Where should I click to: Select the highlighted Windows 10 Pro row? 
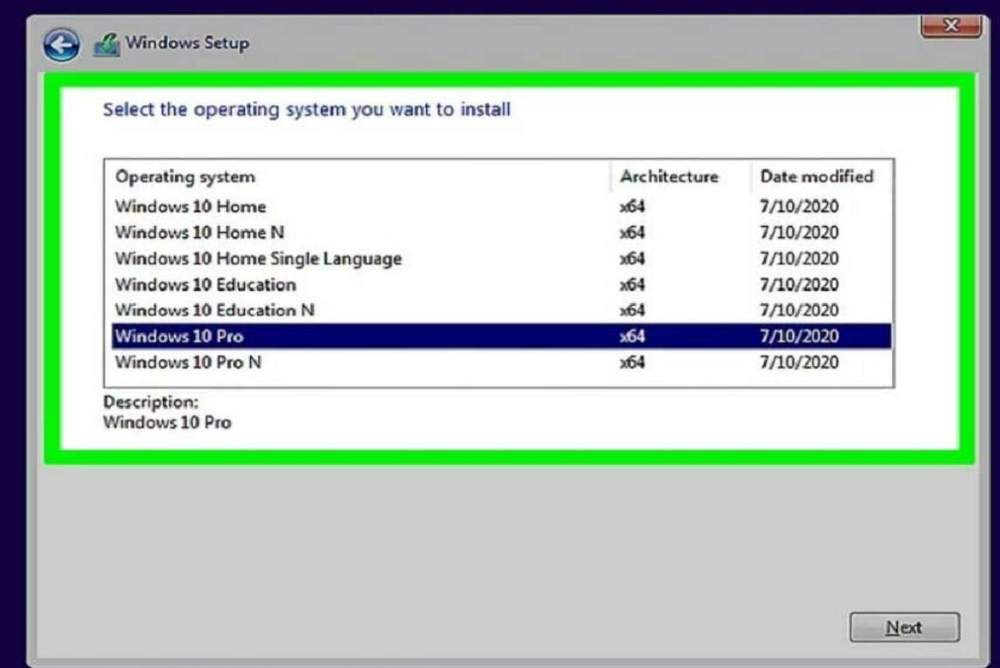click(x=179, y=336)
